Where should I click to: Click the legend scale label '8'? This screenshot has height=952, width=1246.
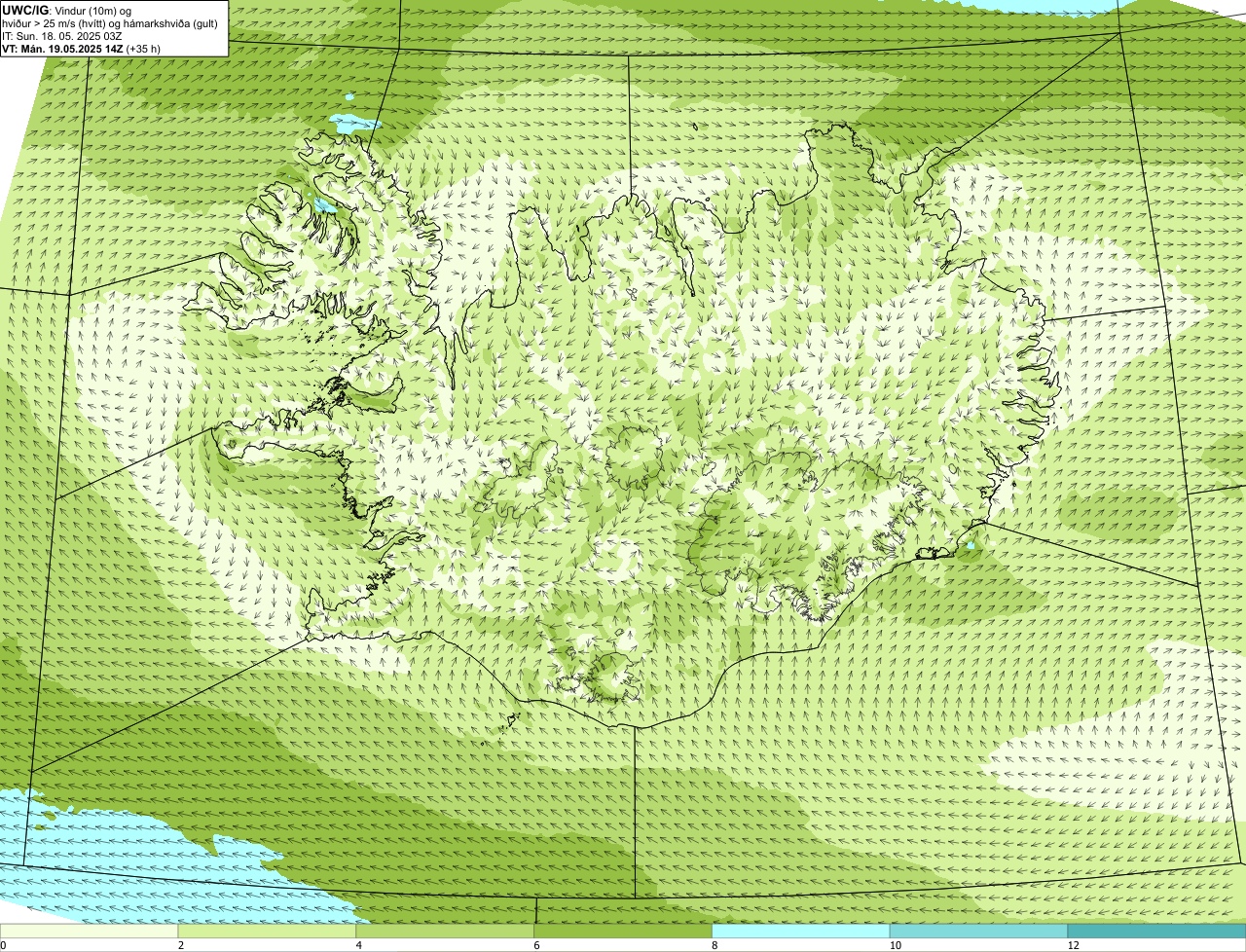click(715, 945)
